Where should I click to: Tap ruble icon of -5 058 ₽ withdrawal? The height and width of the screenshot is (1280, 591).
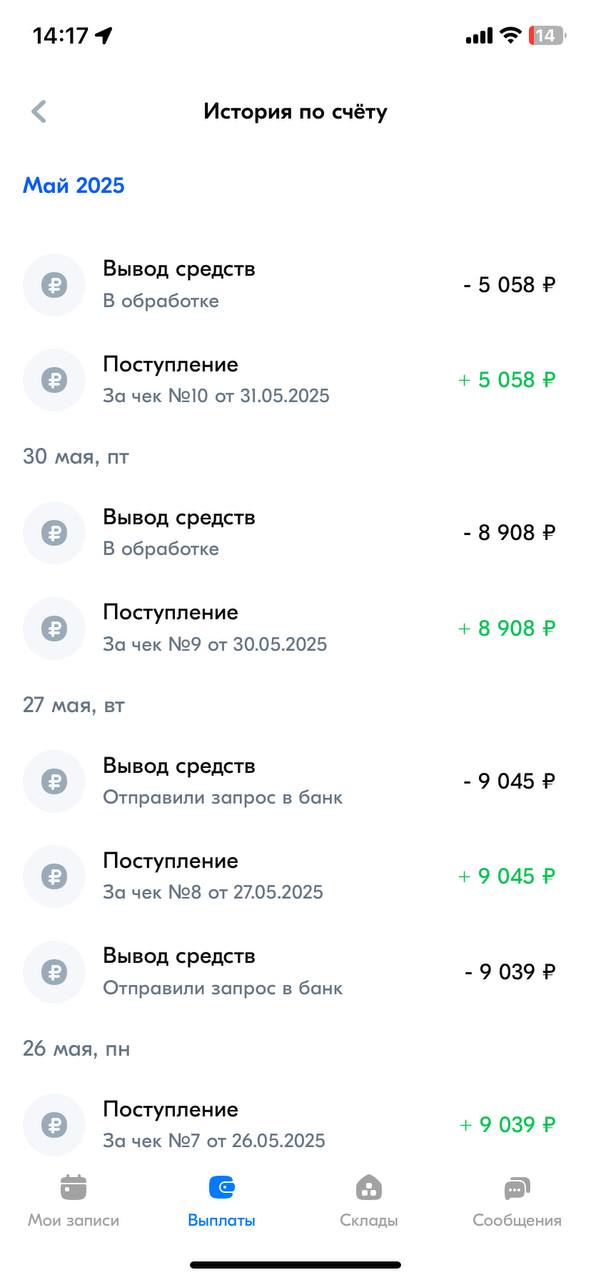point(54,285)
